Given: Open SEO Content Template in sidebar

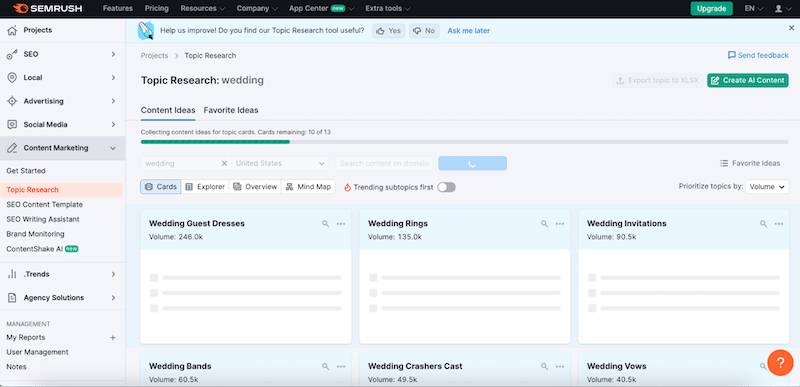Looking at the screenshot, I should [x=44, y=204].
